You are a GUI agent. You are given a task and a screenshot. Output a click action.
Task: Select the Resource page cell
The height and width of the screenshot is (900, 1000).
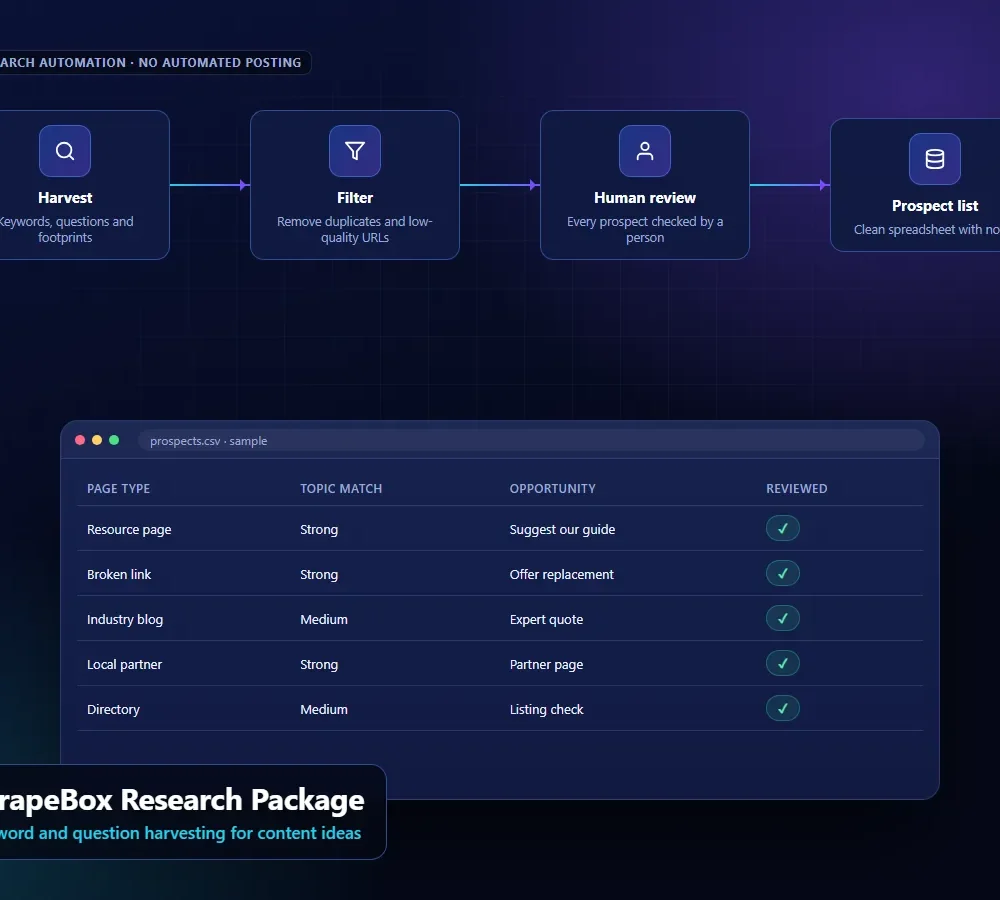(129, 529)
